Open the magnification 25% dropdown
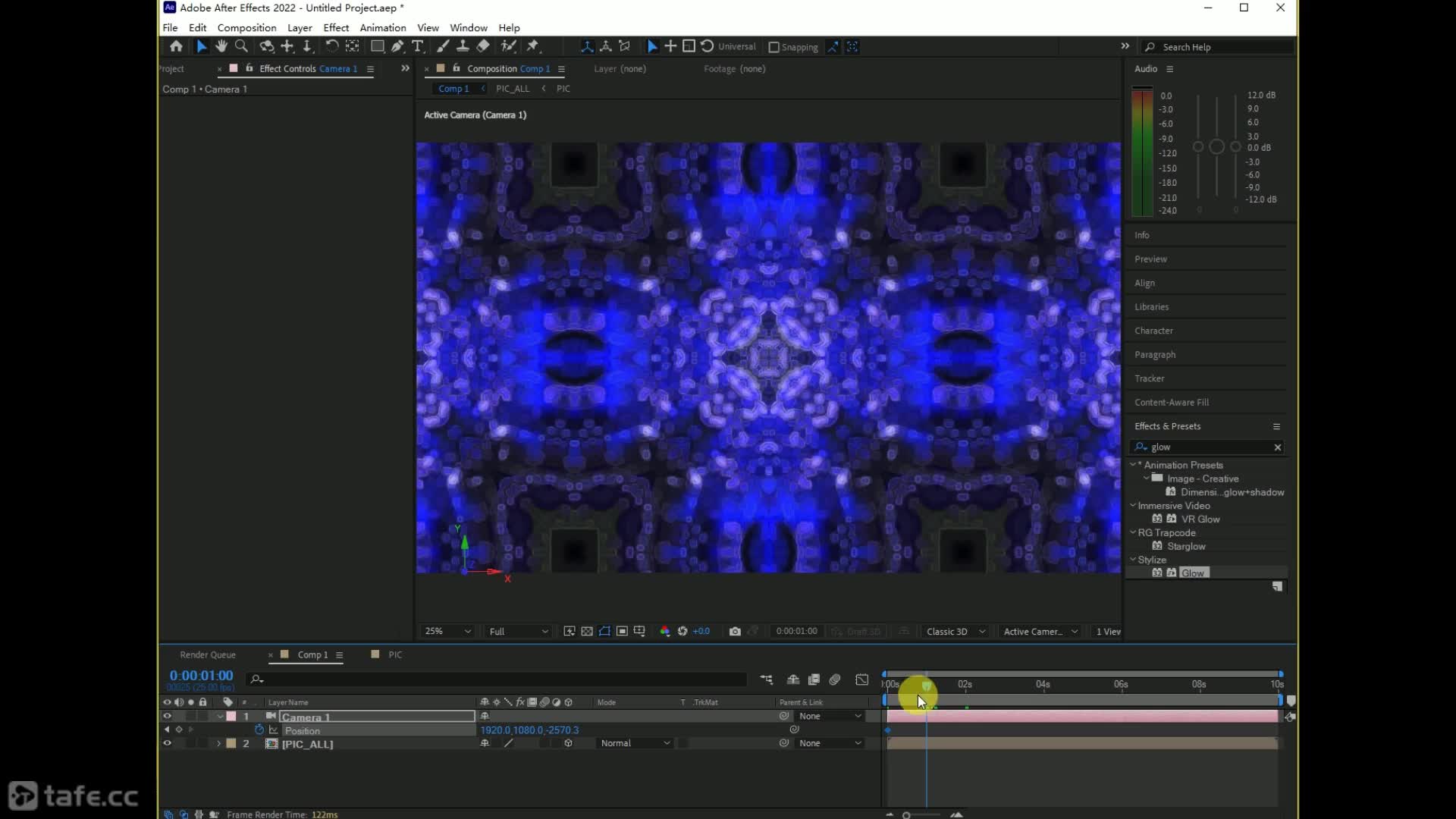Image resolution: width=1456 pixels, height=819 pixels. click(x=447, y=631)
